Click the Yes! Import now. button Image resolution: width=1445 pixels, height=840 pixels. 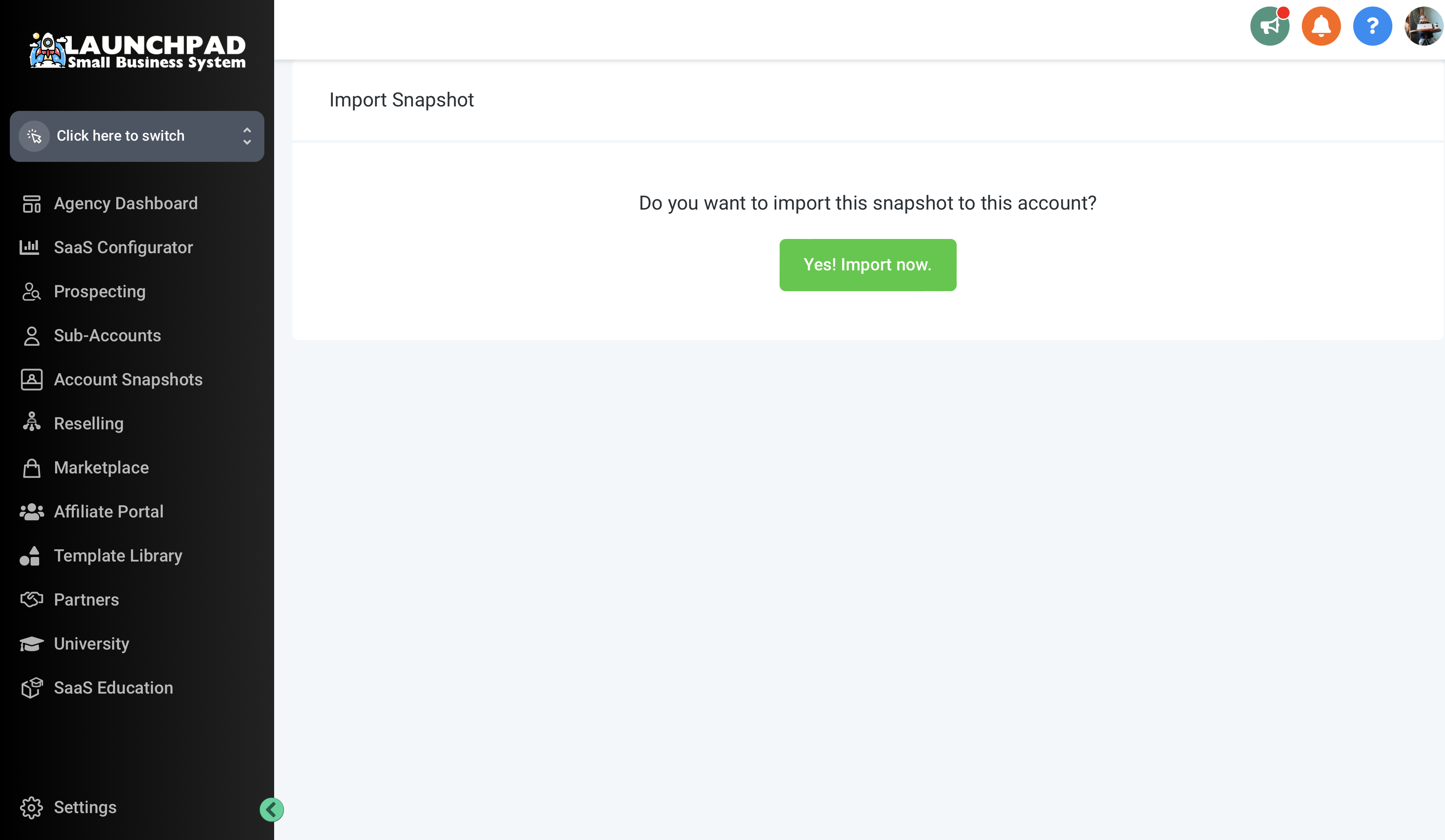(x=867, y=265)
